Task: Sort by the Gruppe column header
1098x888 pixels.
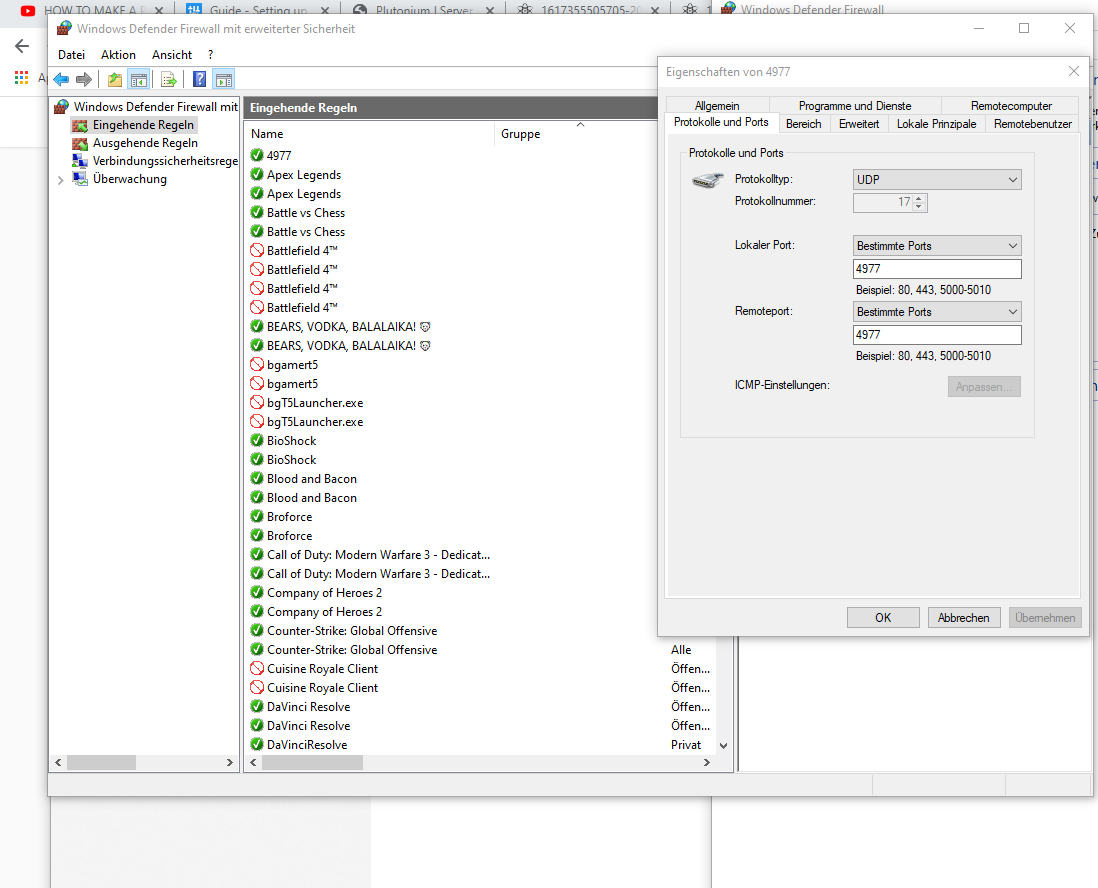Action: [x=520, y=134]
